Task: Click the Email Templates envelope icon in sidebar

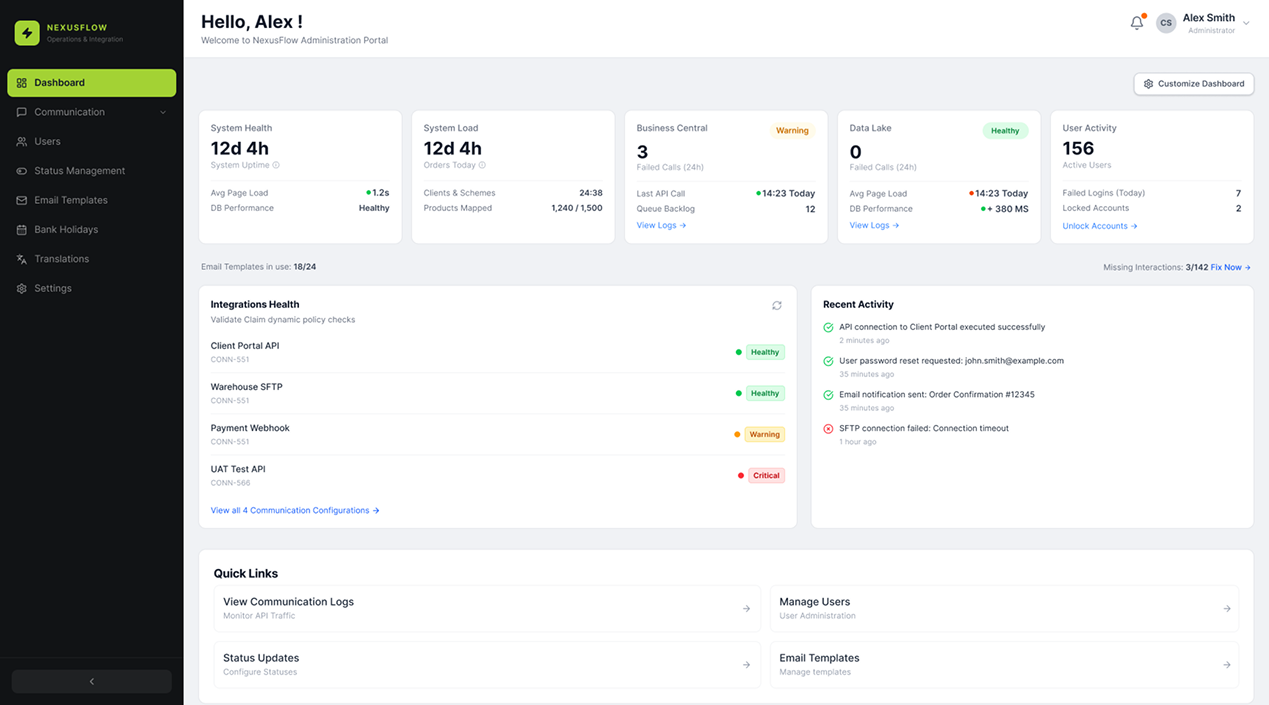Action: click(22, 200)
